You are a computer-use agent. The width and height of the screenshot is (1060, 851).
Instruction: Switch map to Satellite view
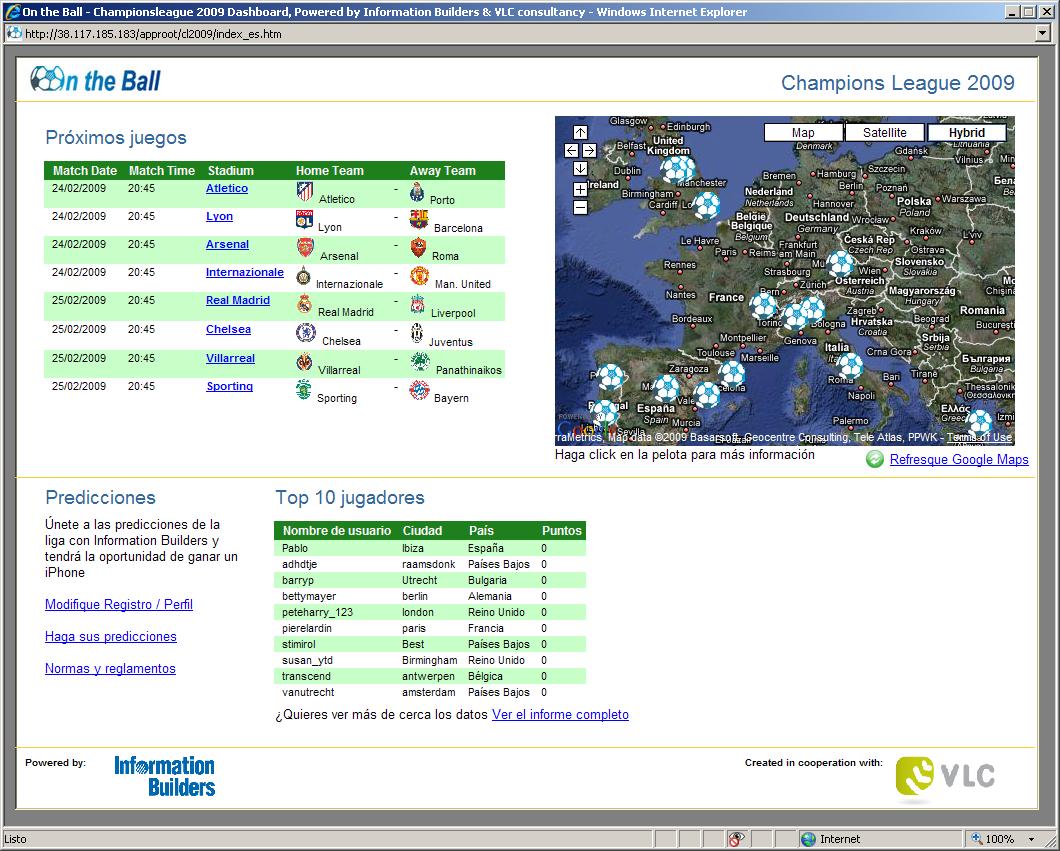(885, 133)
